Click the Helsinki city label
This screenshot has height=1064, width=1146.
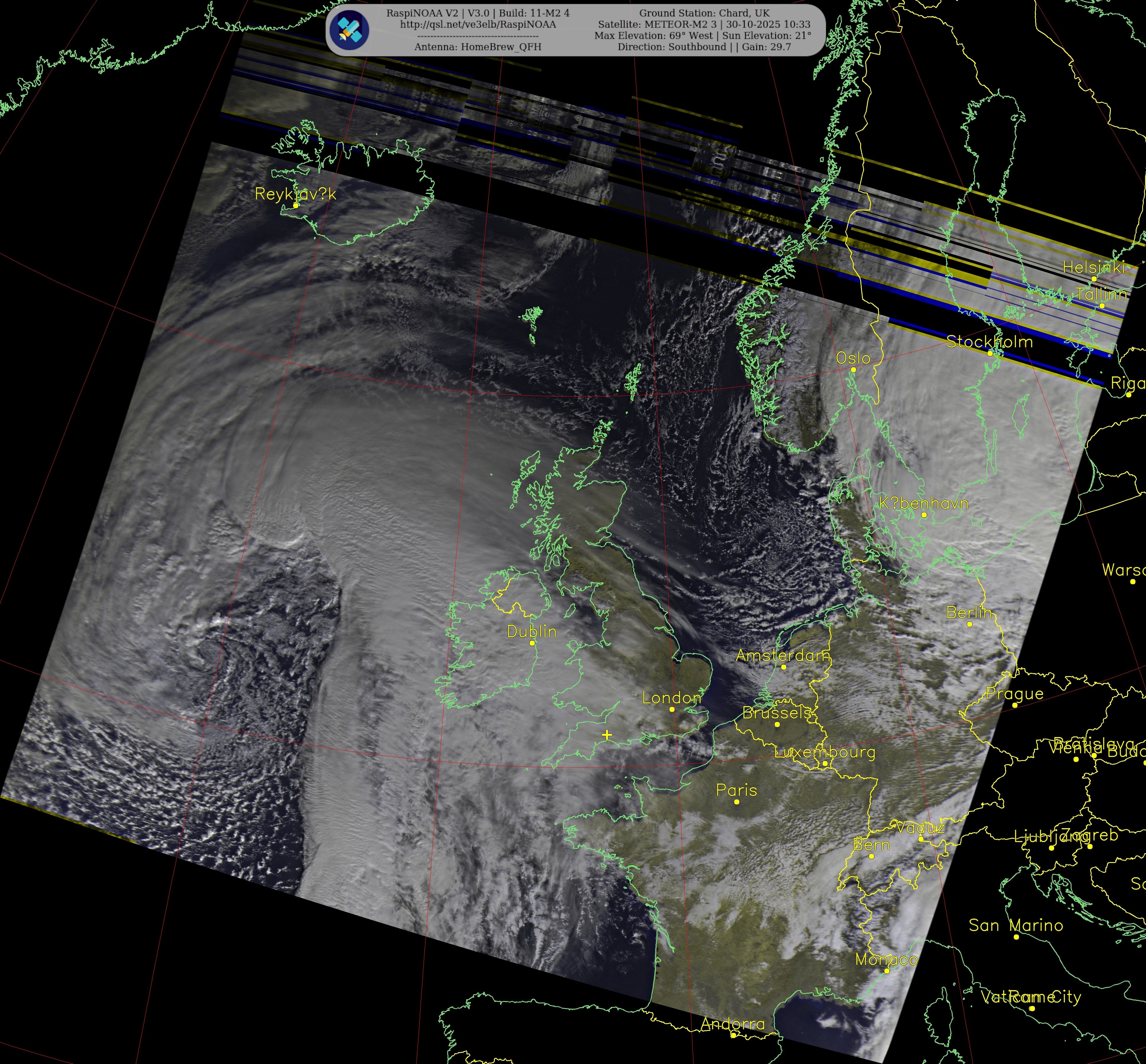click(1093, 267)
